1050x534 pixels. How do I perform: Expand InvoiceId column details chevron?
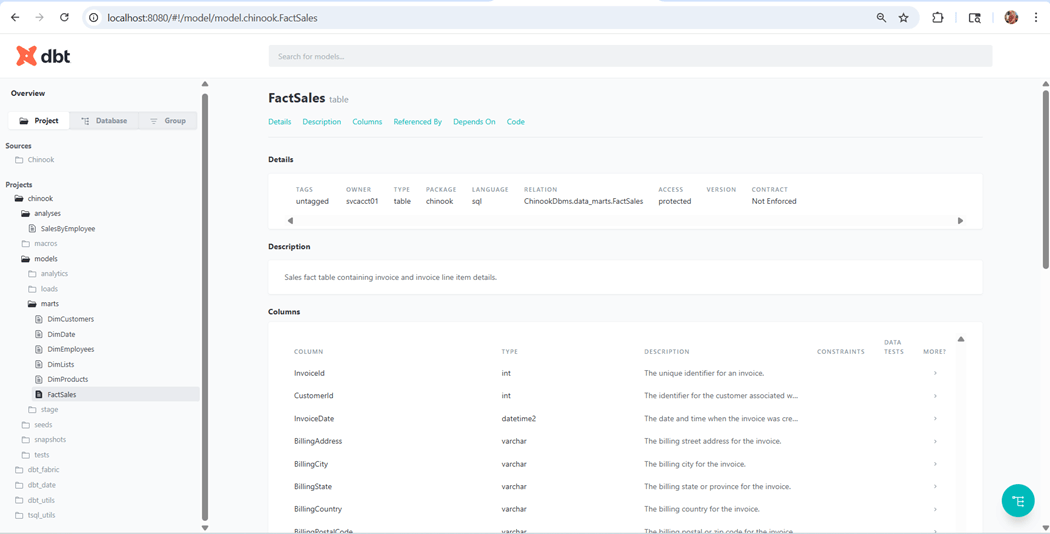(935, 373)
